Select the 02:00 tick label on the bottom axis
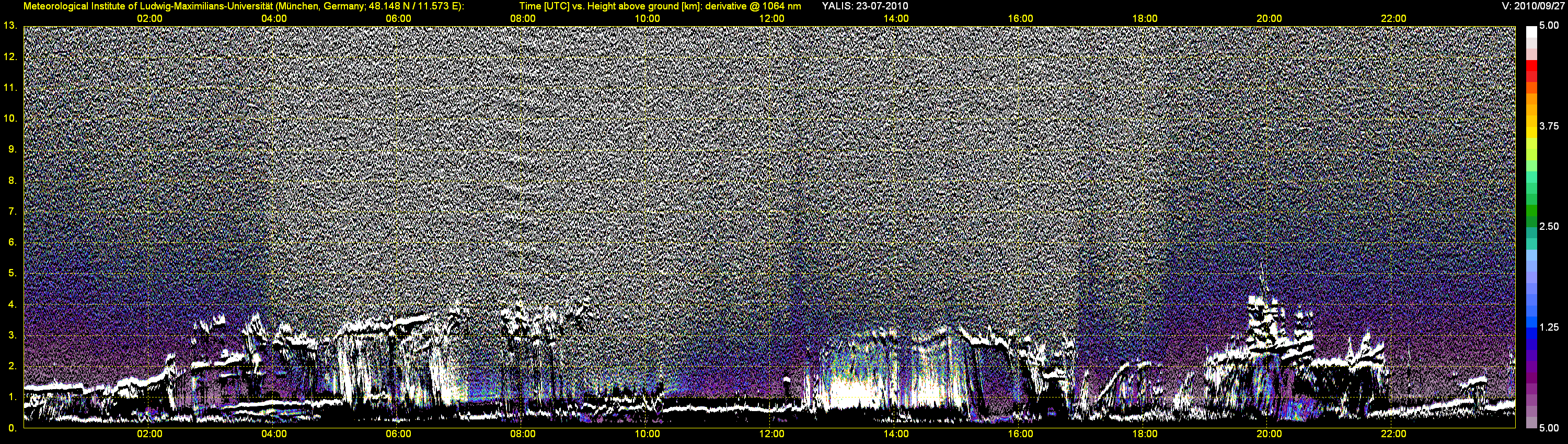Image resolution: width=1568 pixels, height=444 pixels. click(x=149, y=434)
